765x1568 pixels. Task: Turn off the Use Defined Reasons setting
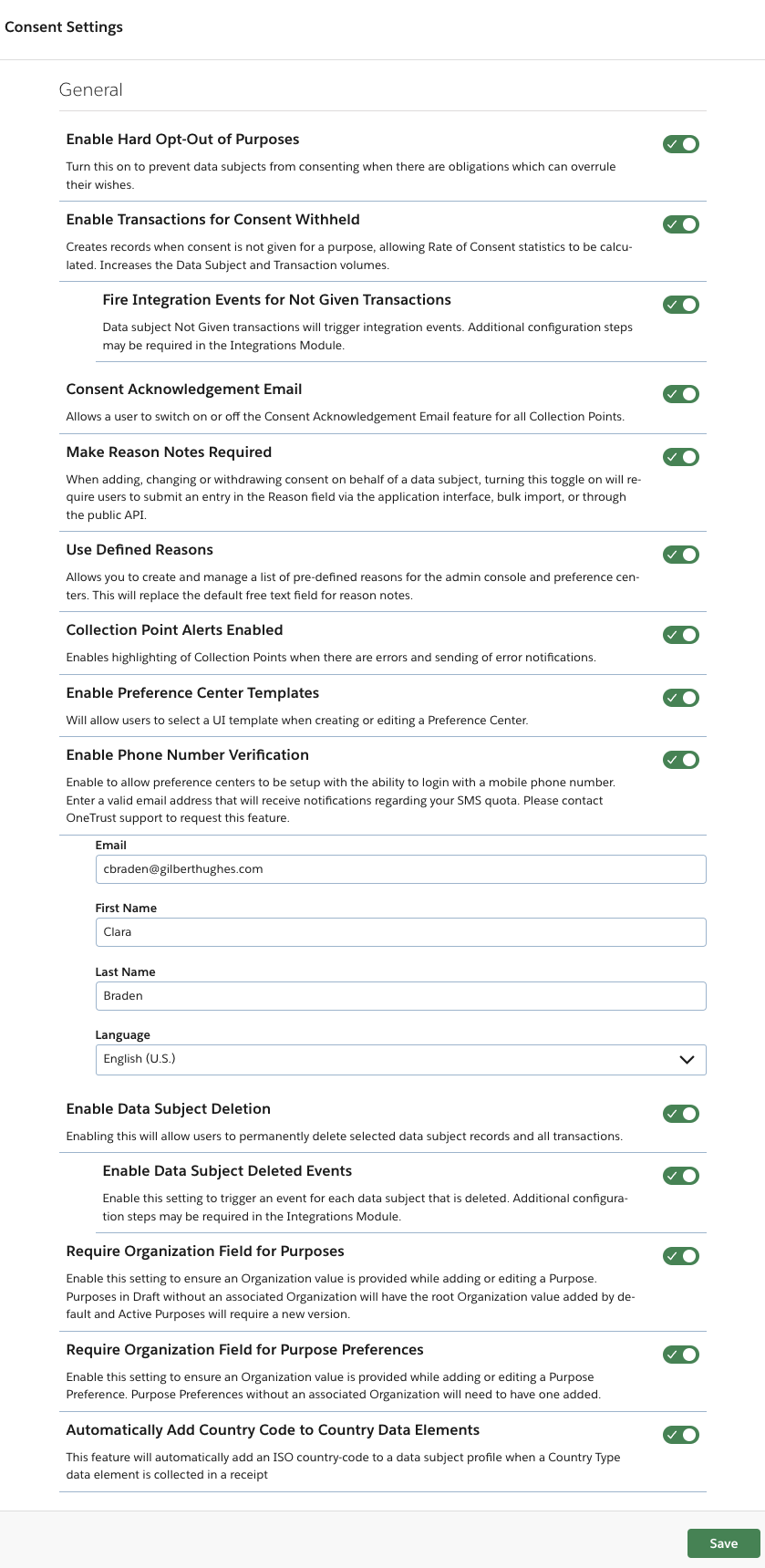(679, 554)
